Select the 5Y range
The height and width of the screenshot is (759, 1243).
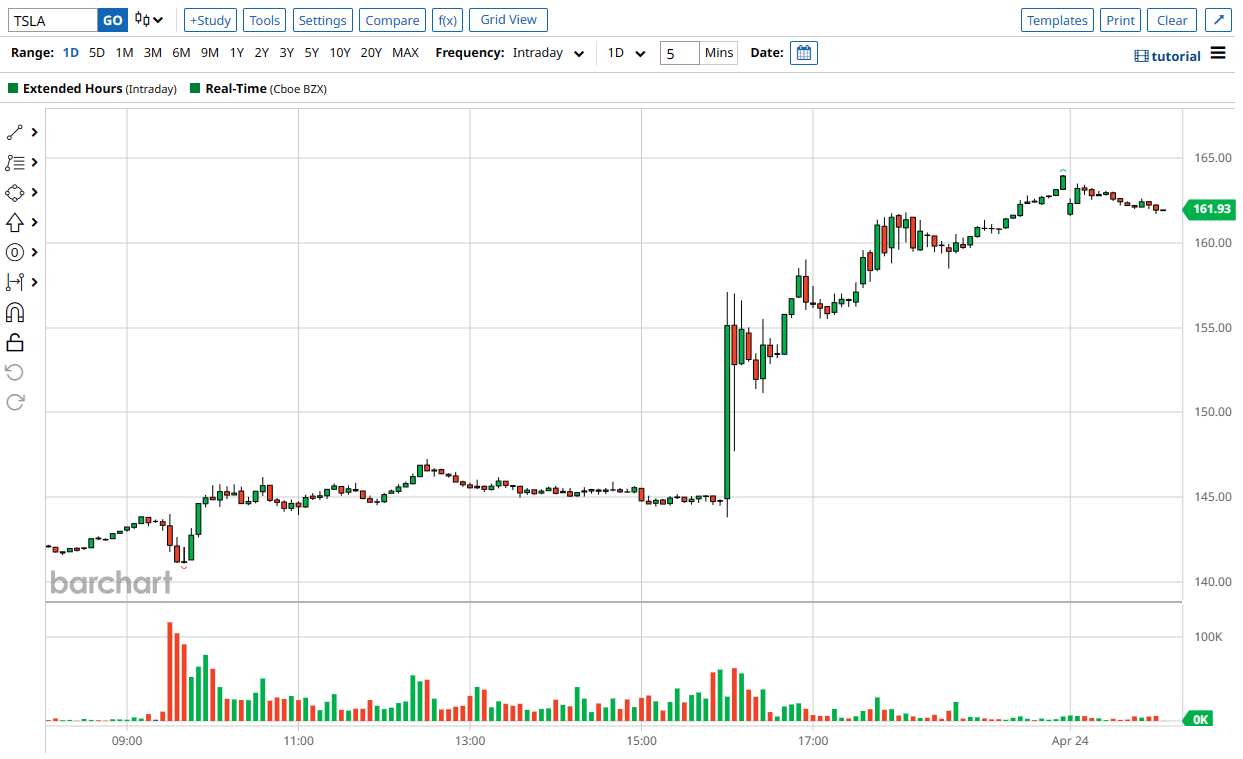(312, 53)
